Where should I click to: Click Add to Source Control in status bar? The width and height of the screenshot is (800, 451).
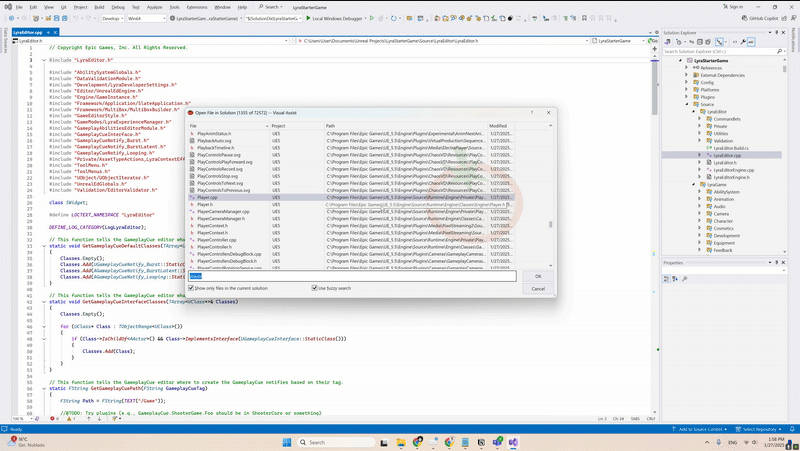tap(699, 429)
